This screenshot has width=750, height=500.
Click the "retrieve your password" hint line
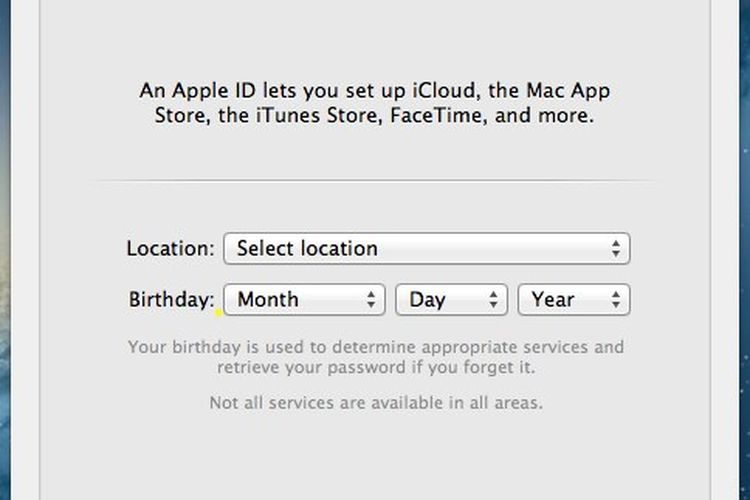coord(376,367)
